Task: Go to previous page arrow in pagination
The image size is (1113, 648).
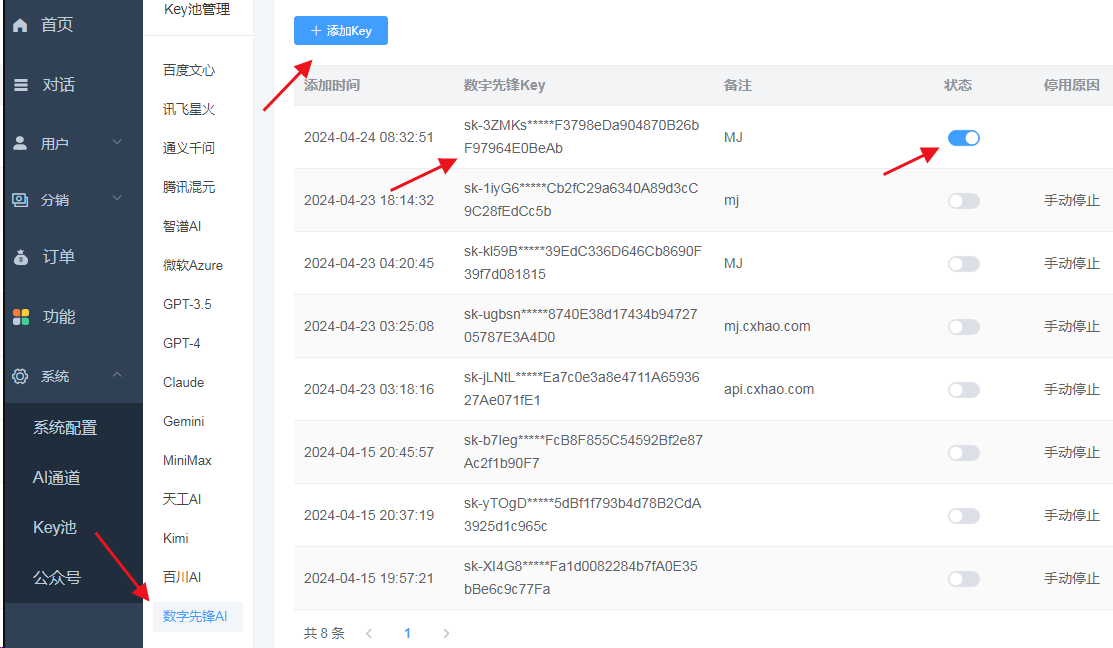Action: click(369, 633)
